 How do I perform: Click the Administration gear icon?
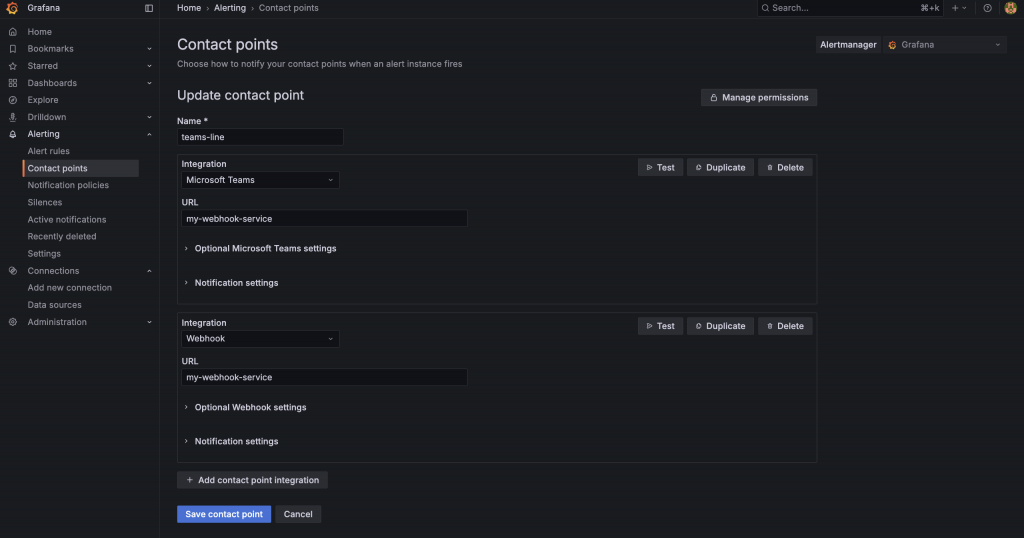(x=12, y=322)
